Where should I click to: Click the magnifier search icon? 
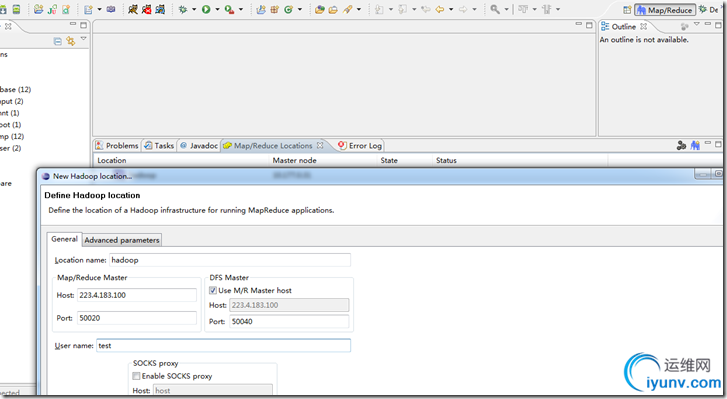[495, 9]
